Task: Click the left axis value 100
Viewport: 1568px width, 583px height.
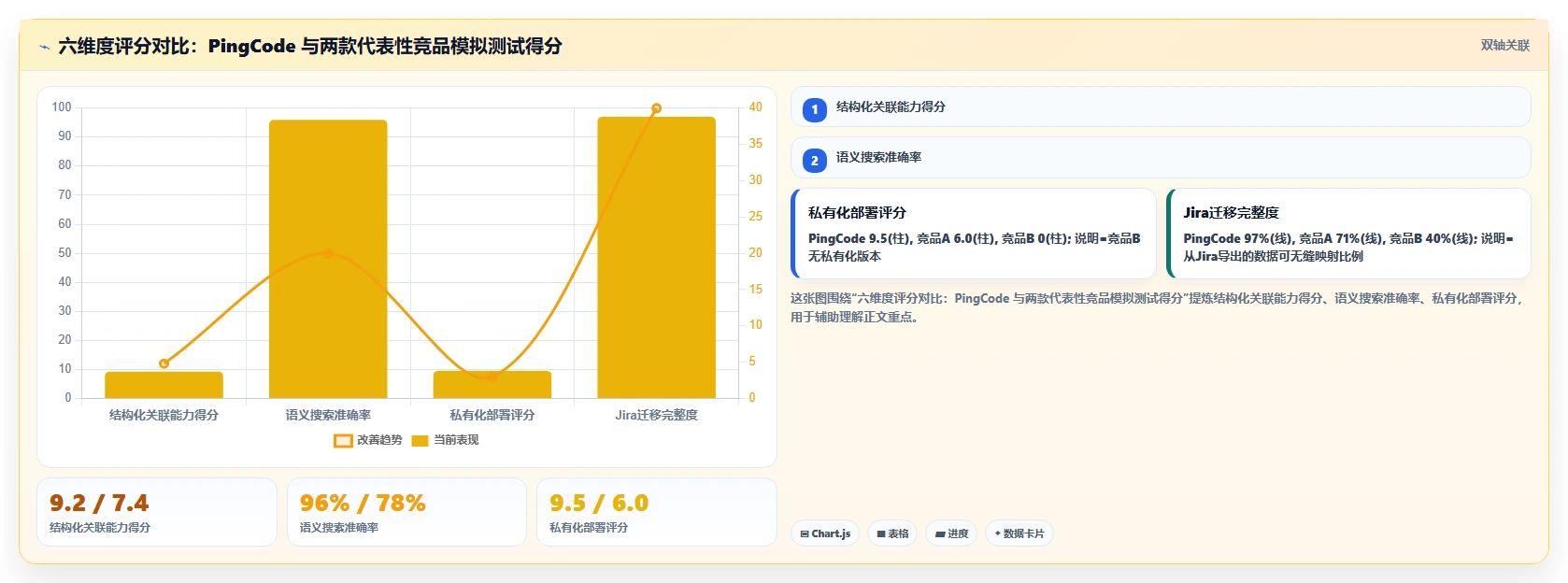Action: (62, 107)
